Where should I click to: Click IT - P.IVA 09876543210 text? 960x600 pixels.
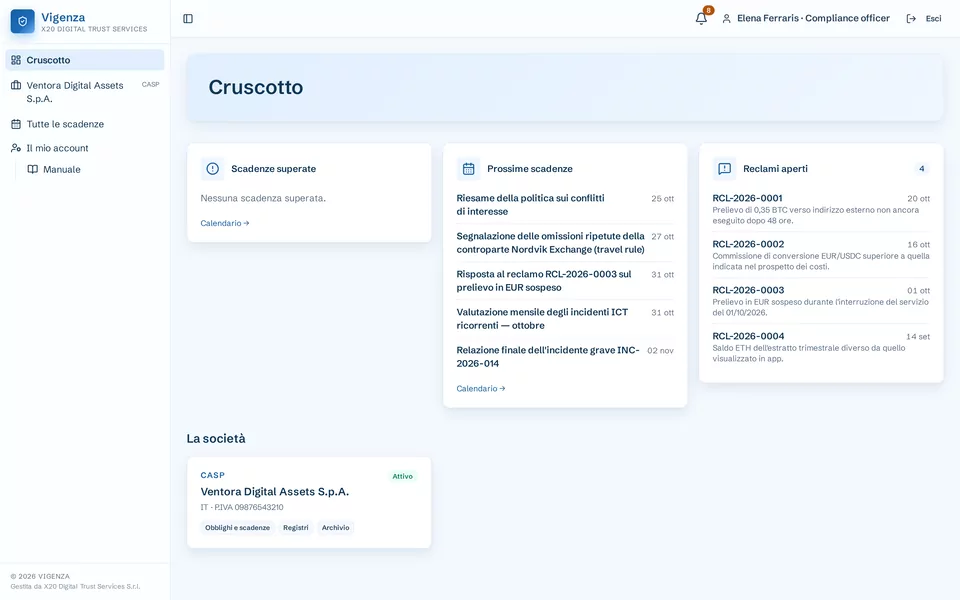pos(242,507)
